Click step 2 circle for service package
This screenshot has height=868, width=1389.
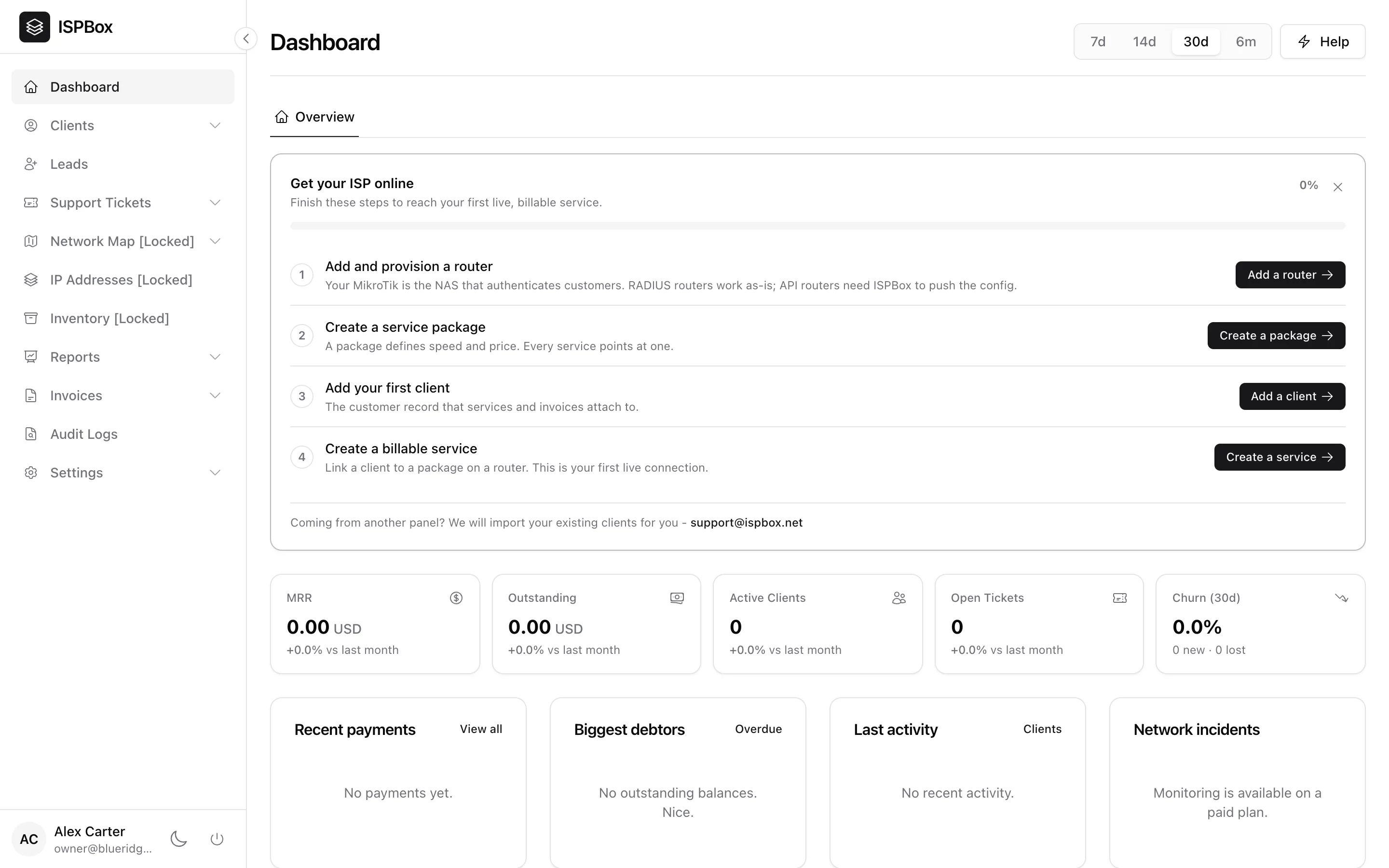coord(302,336)
